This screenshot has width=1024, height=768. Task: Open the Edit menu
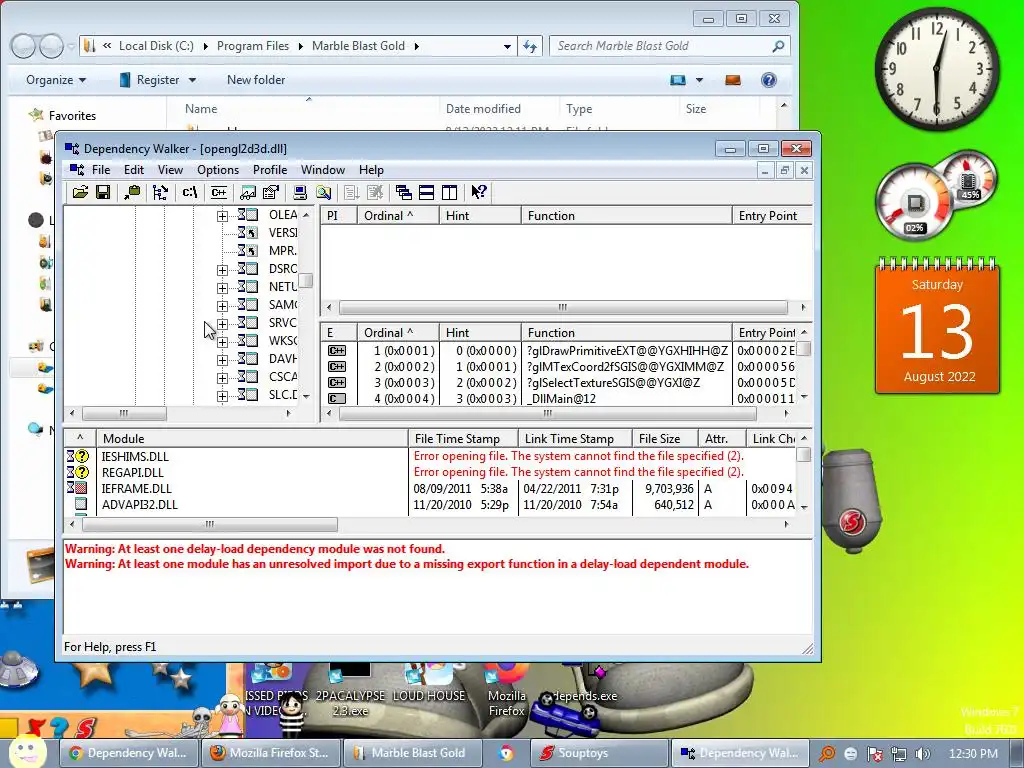134,170
